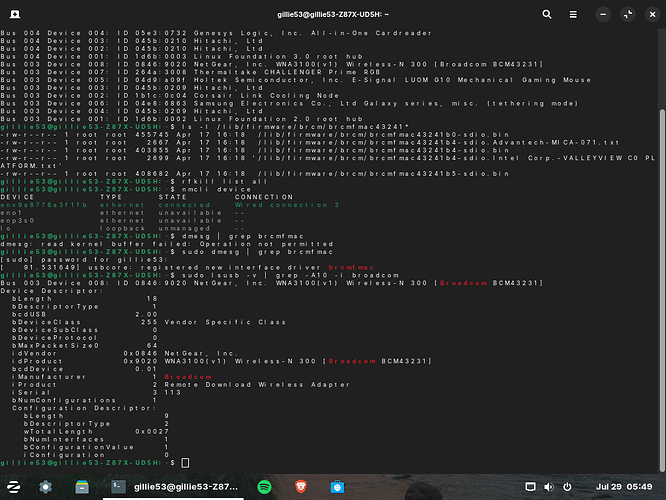This screenshot has height=500, width=666.
Task: Click the 'bMaxPacketSize0' field
Action: coord(85,345)
